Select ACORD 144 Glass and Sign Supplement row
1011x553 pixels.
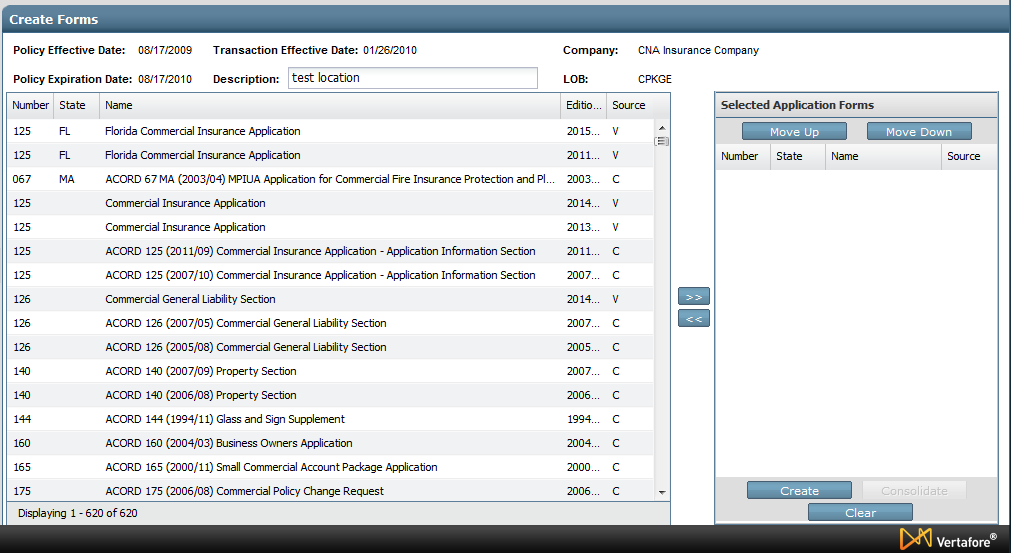click(x=225, y=419)
